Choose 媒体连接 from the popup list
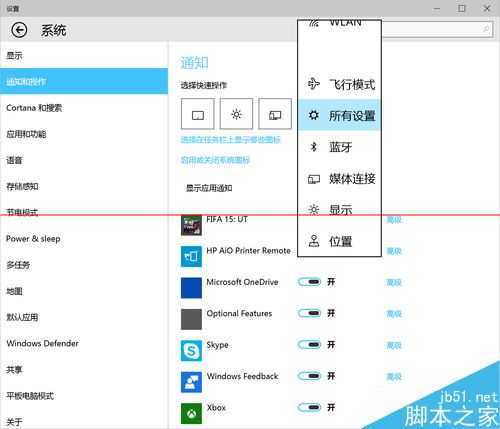The height and width of the screenshot is (429, 500). click(339, 178)
